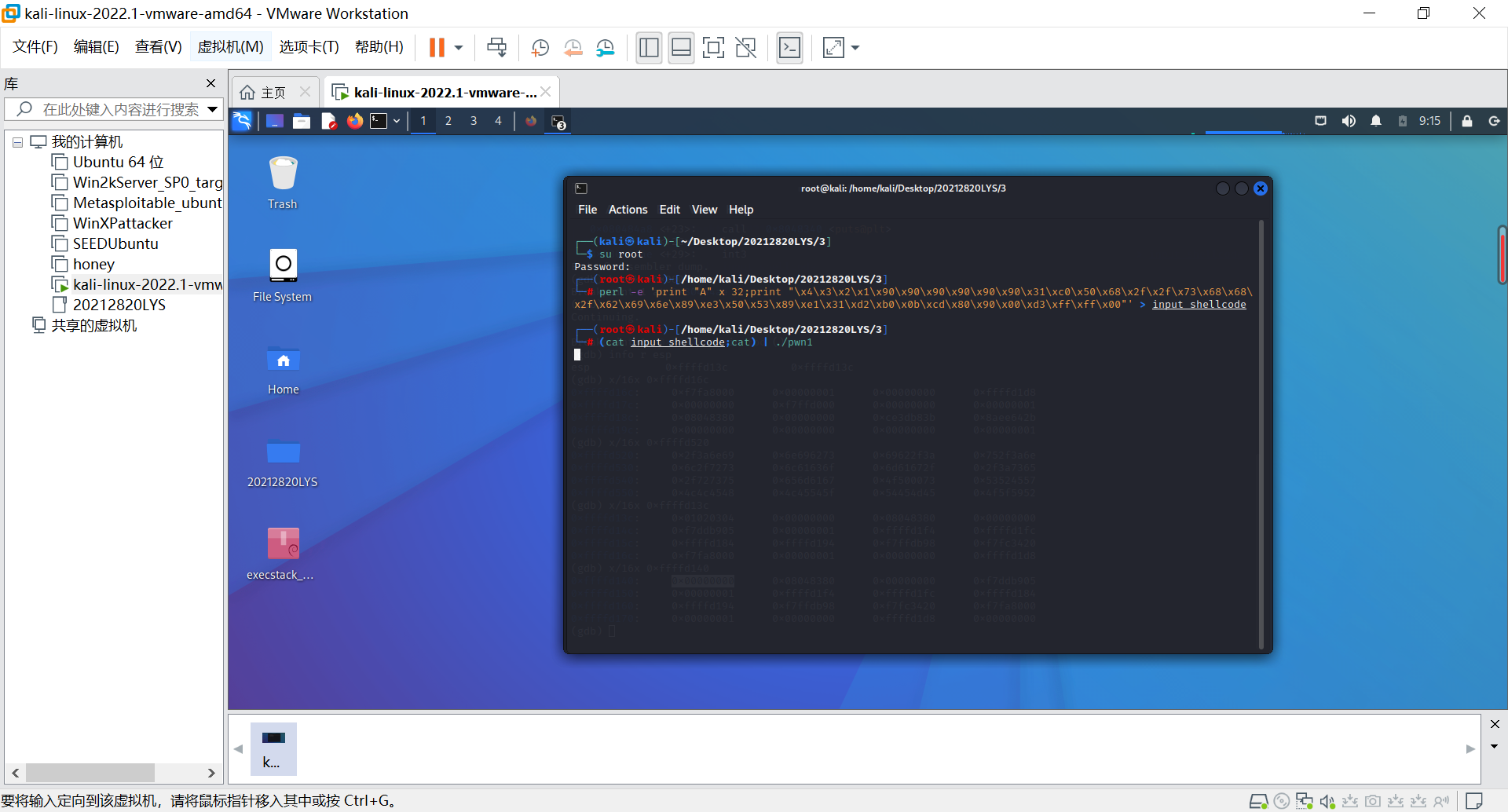Select 共享的虚拟机 in the library

[84, 325]
